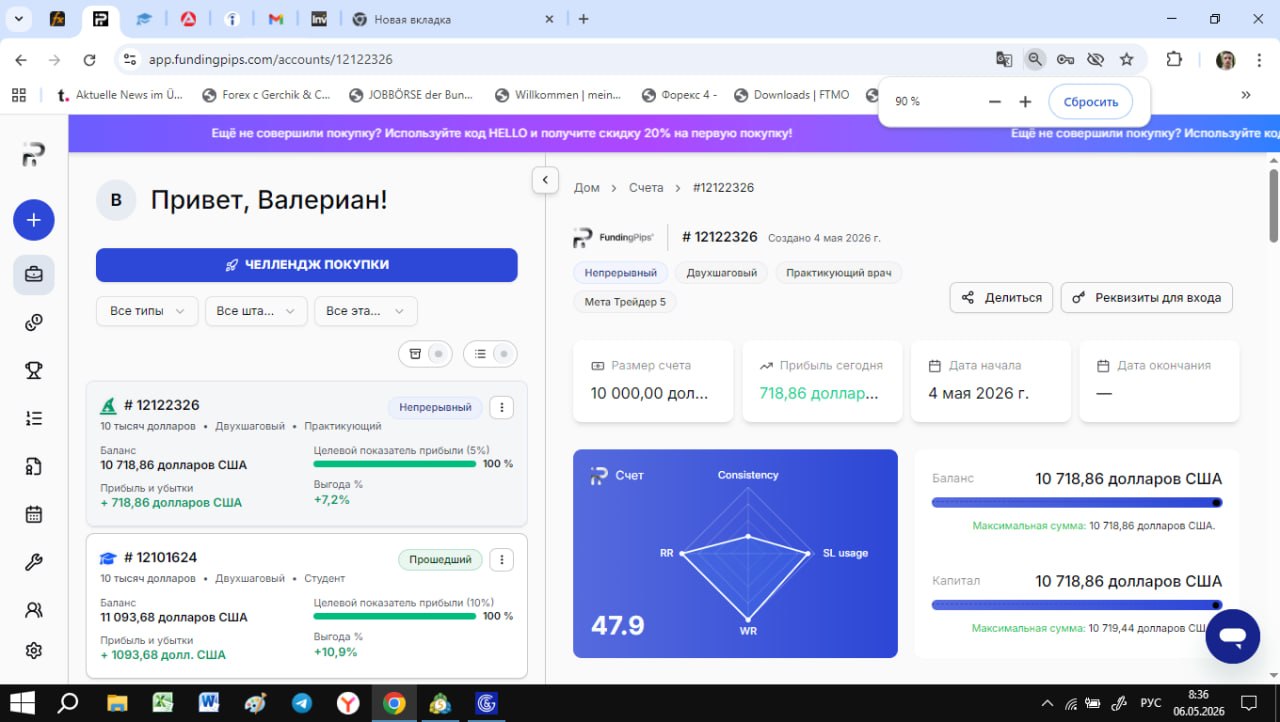Collapse the accounts panel with chevron

[x=545, y=180]
